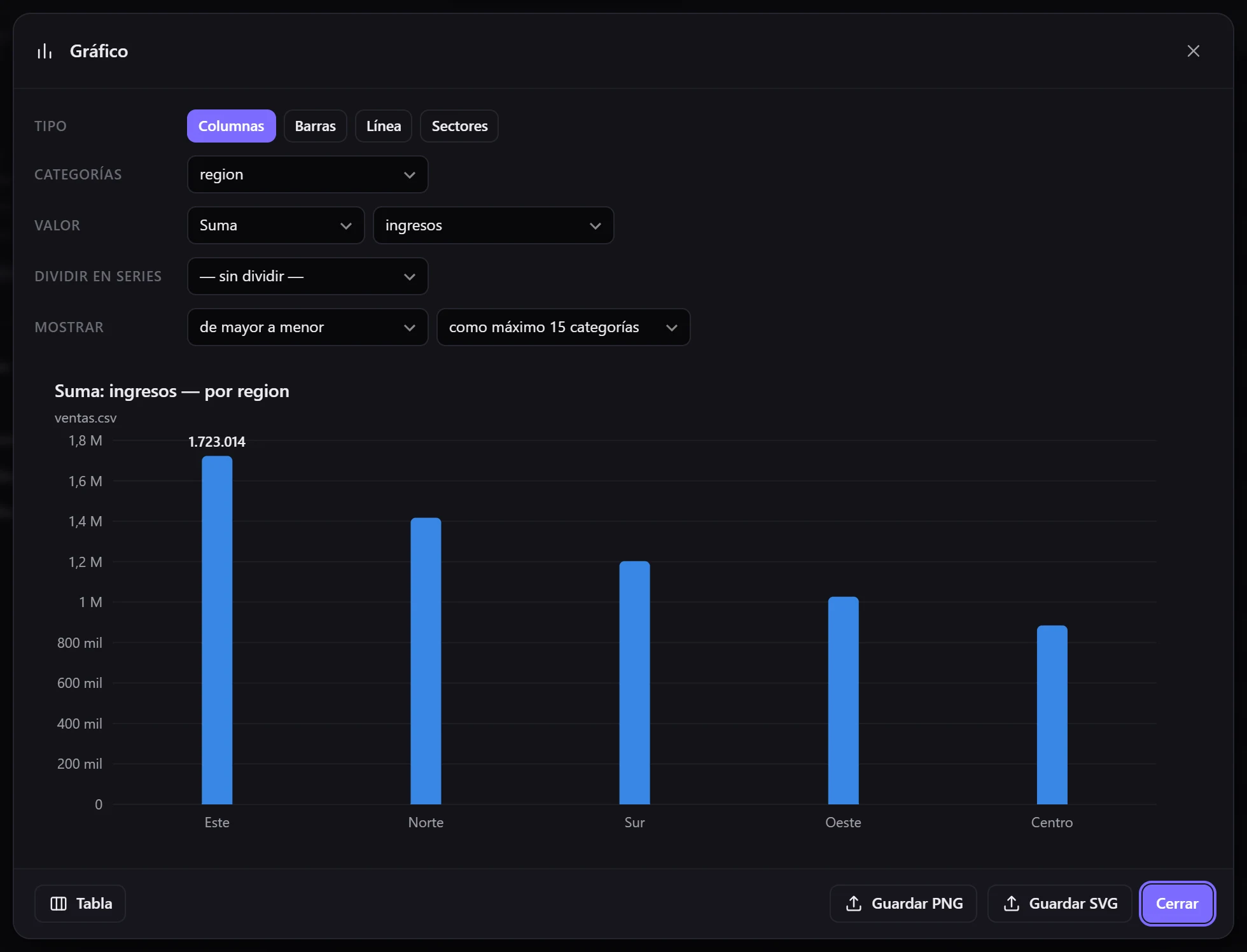Click the 'Oeste' axis label
This screenshot has width=1247, height=952.
pos(843,822)
